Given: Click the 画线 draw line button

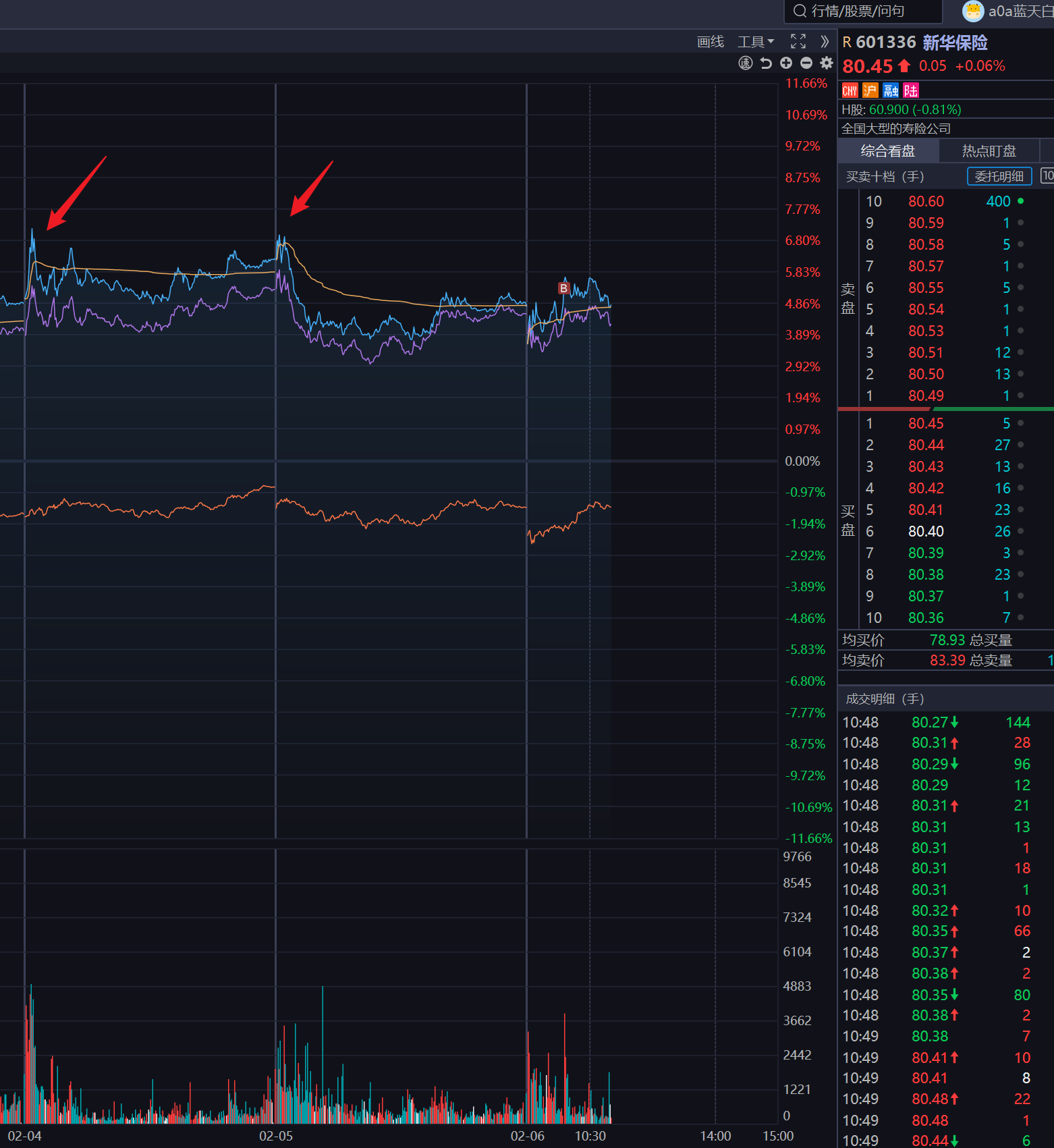Looking at the screenshot, I should tap(710, 42).
